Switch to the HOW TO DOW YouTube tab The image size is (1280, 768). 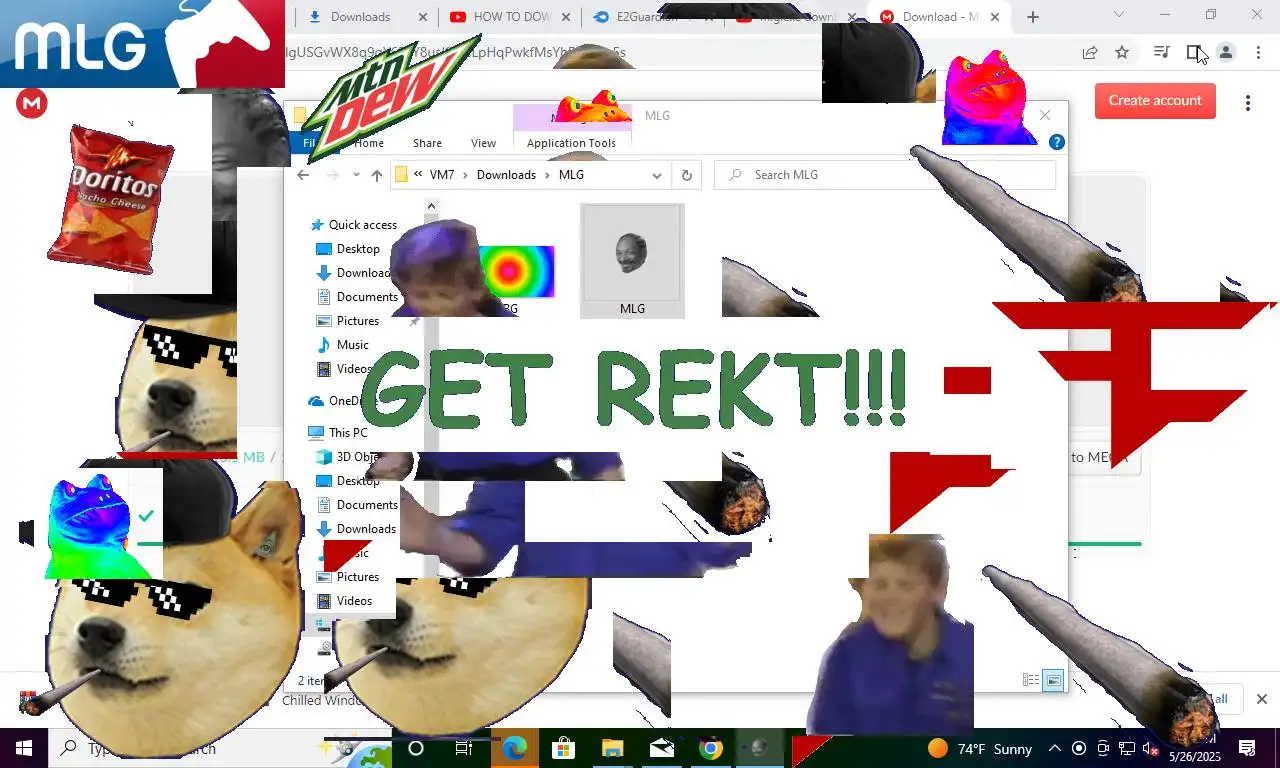pyautogui.click(x=510, y=17)
